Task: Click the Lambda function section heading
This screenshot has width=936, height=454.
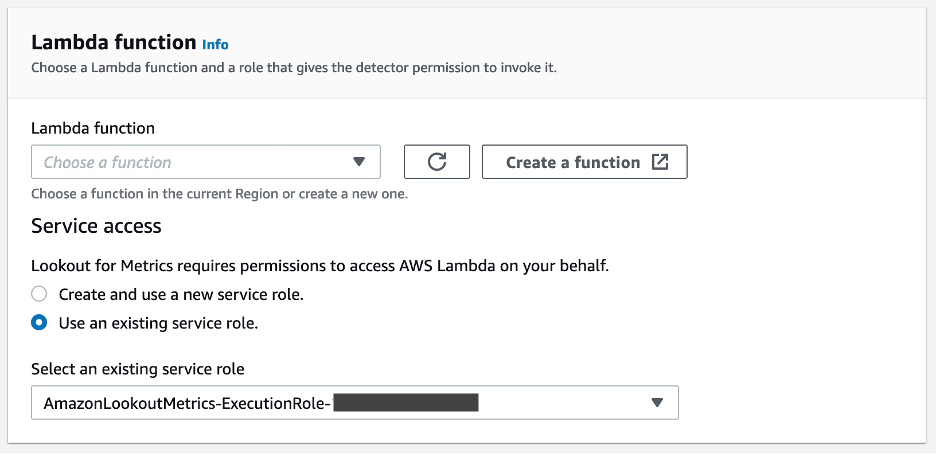Action: click(113, 42)
